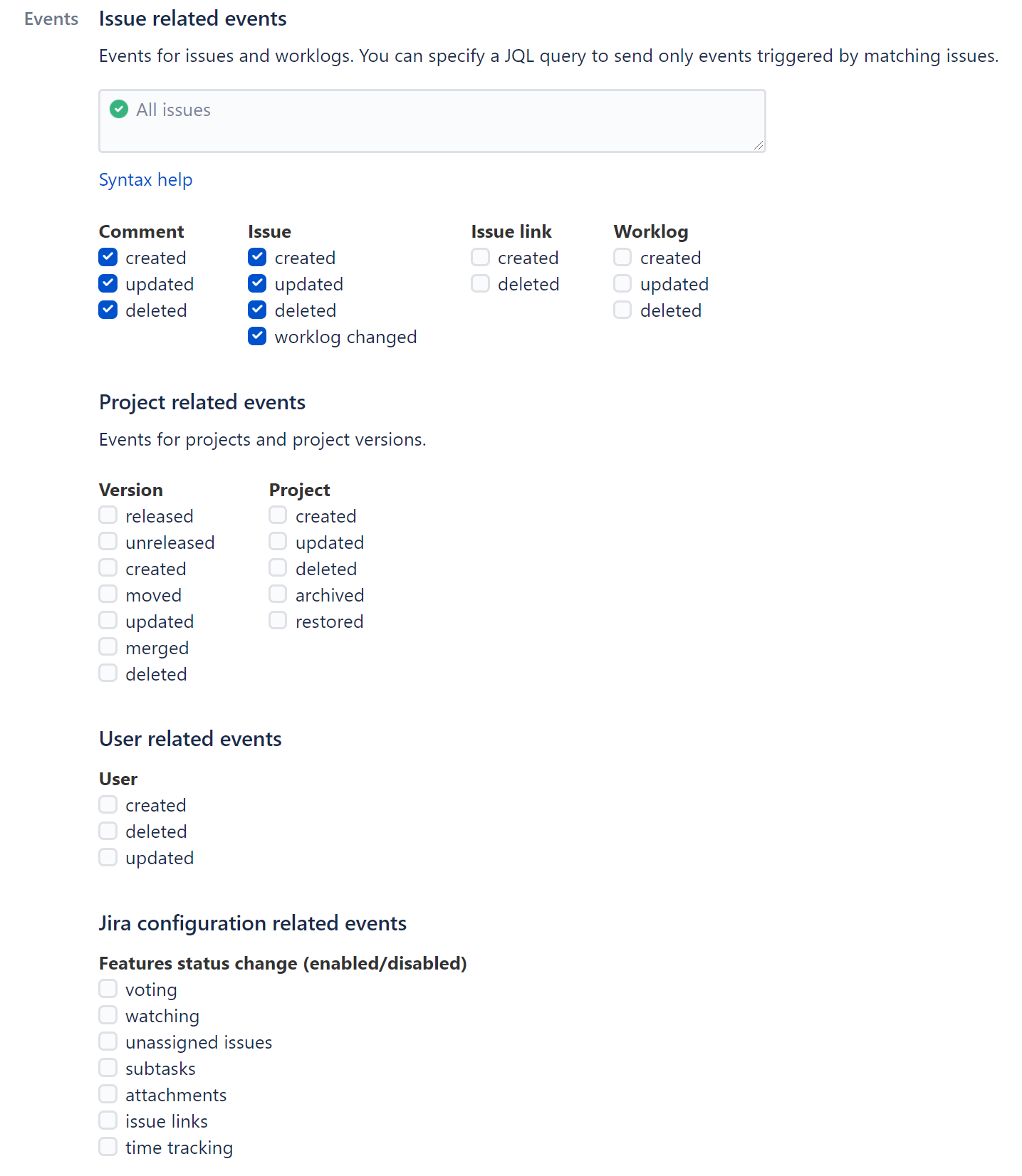Open the Syntax help link

[x=145, y=180]
